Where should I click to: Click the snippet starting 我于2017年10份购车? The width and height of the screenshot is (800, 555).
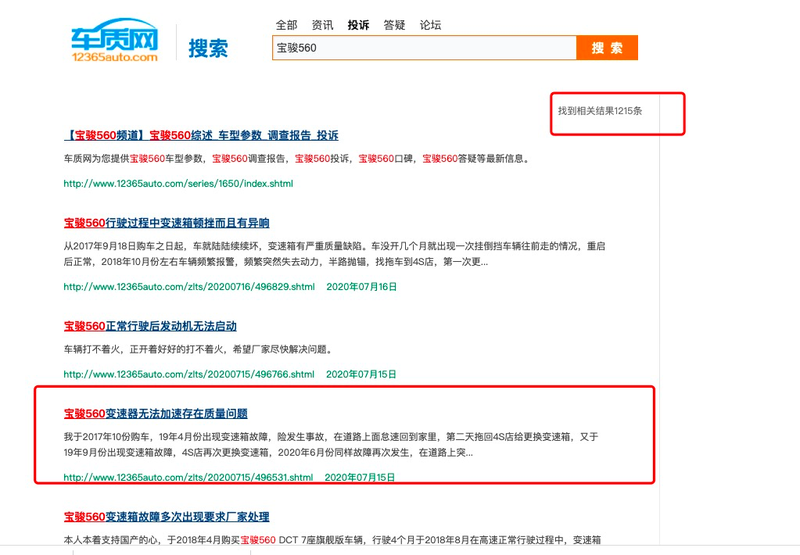(331, 445)
